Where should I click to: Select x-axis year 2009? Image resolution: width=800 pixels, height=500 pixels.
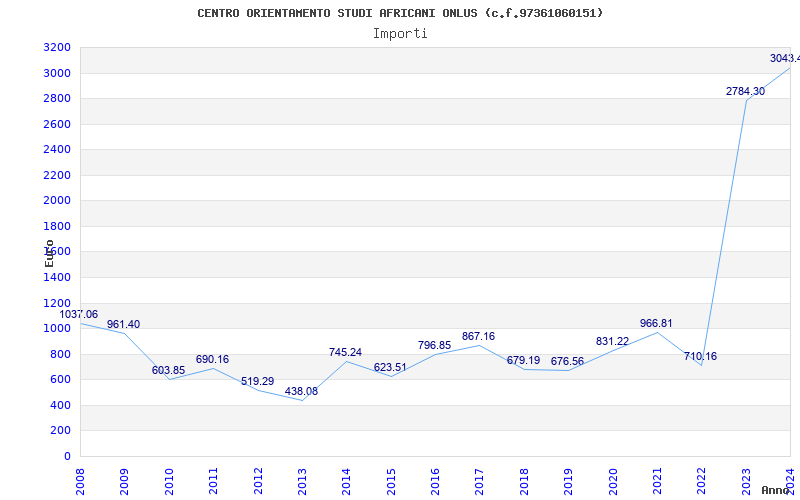(x=124, y=482)
